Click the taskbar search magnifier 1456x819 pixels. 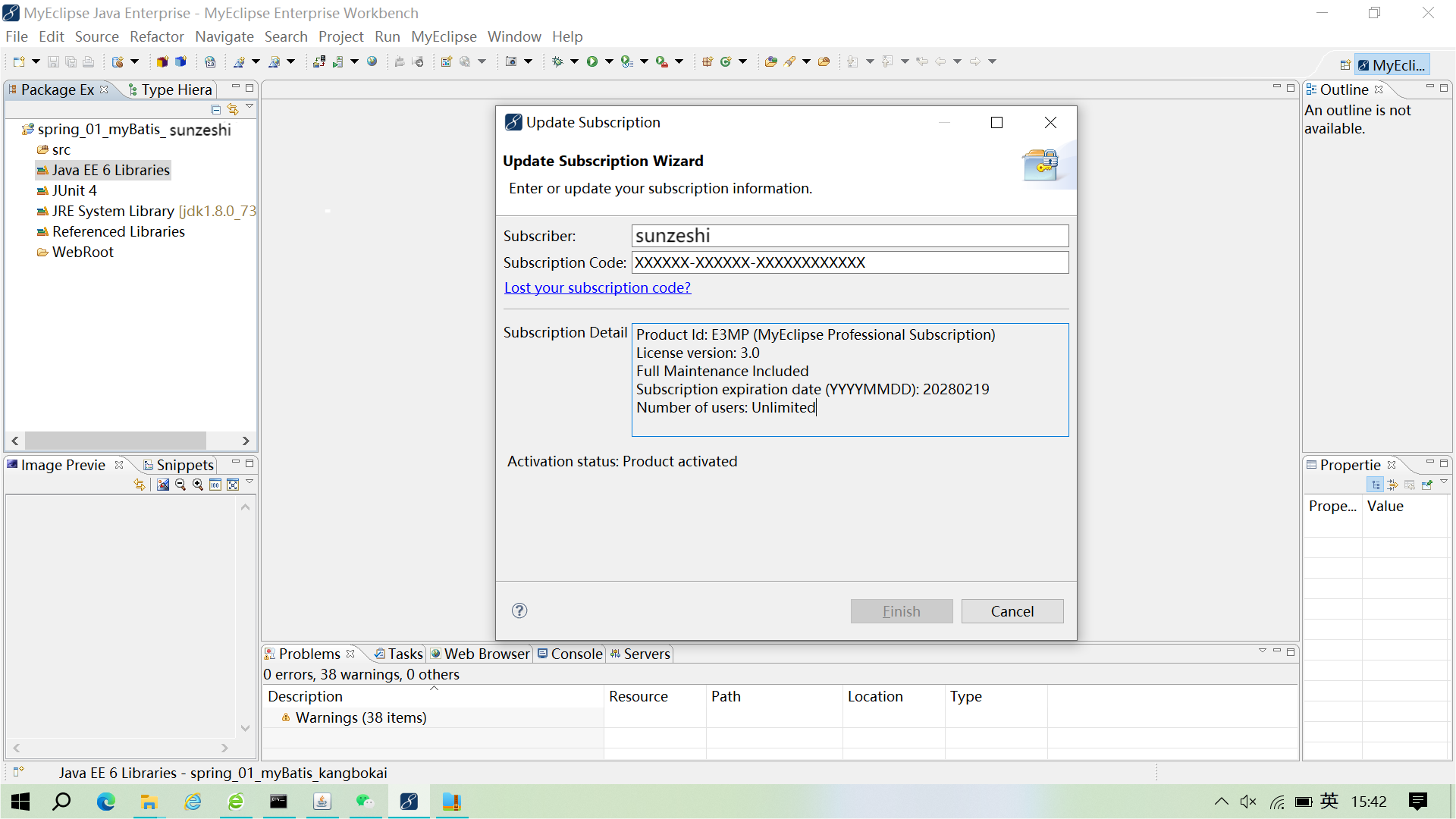point(61,802)
